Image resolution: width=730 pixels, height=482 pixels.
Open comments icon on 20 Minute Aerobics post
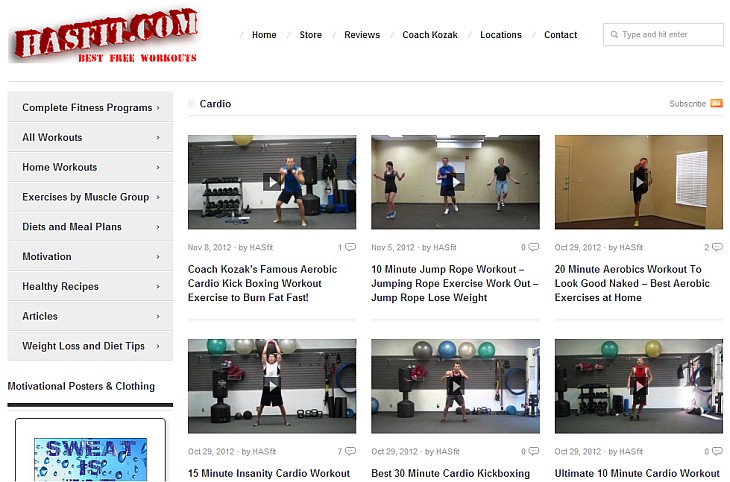click(x=716, y=247)
